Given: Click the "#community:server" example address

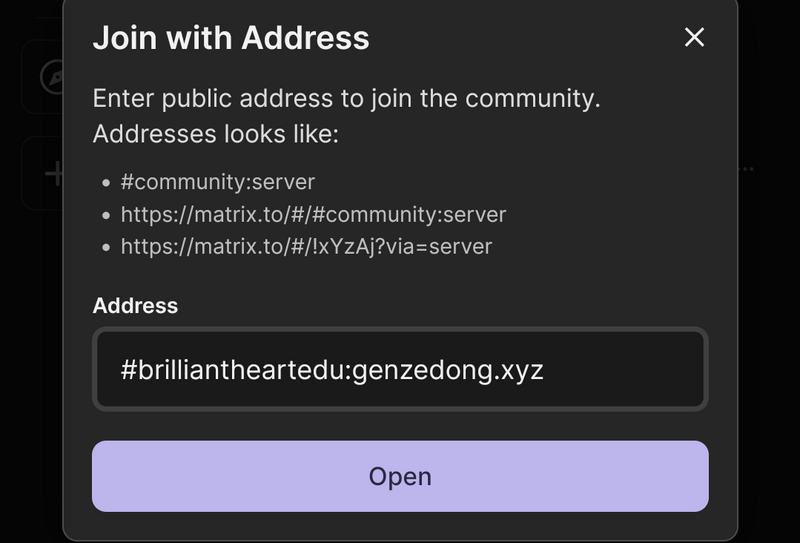Looking at the screenshot, I should coord(218,182).
